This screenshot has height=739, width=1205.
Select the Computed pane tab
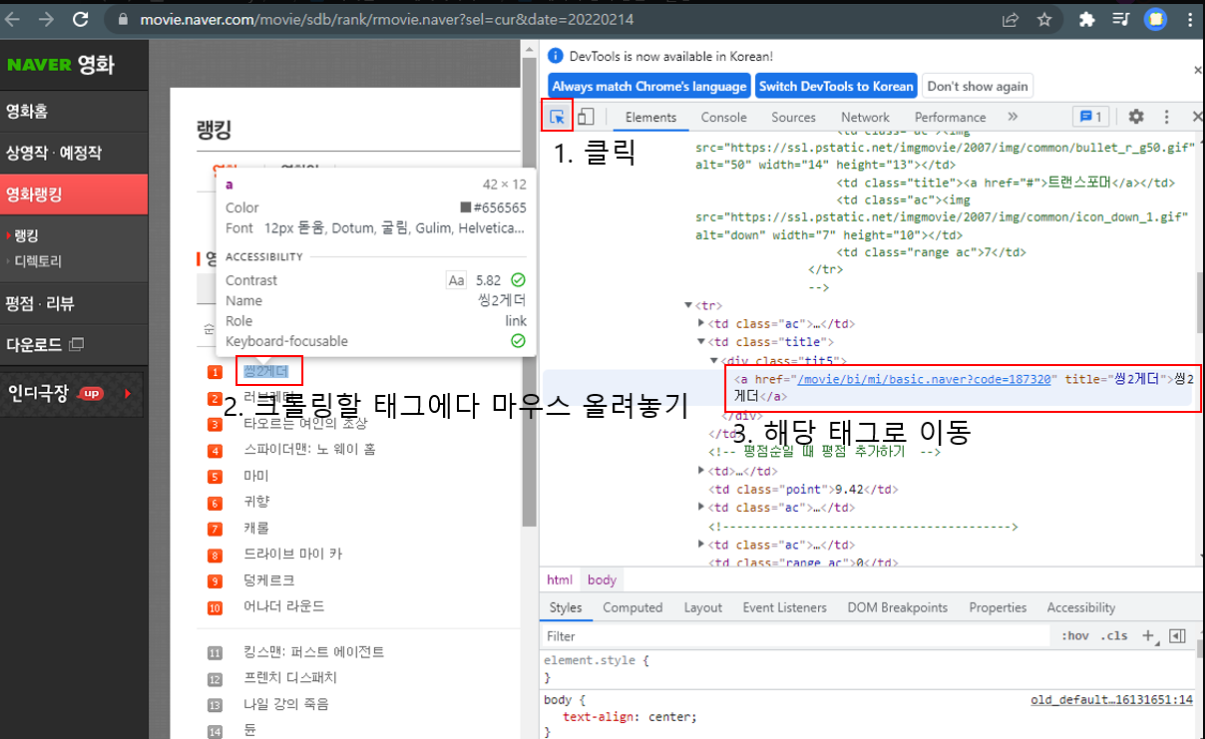click(x=632, y=607)
